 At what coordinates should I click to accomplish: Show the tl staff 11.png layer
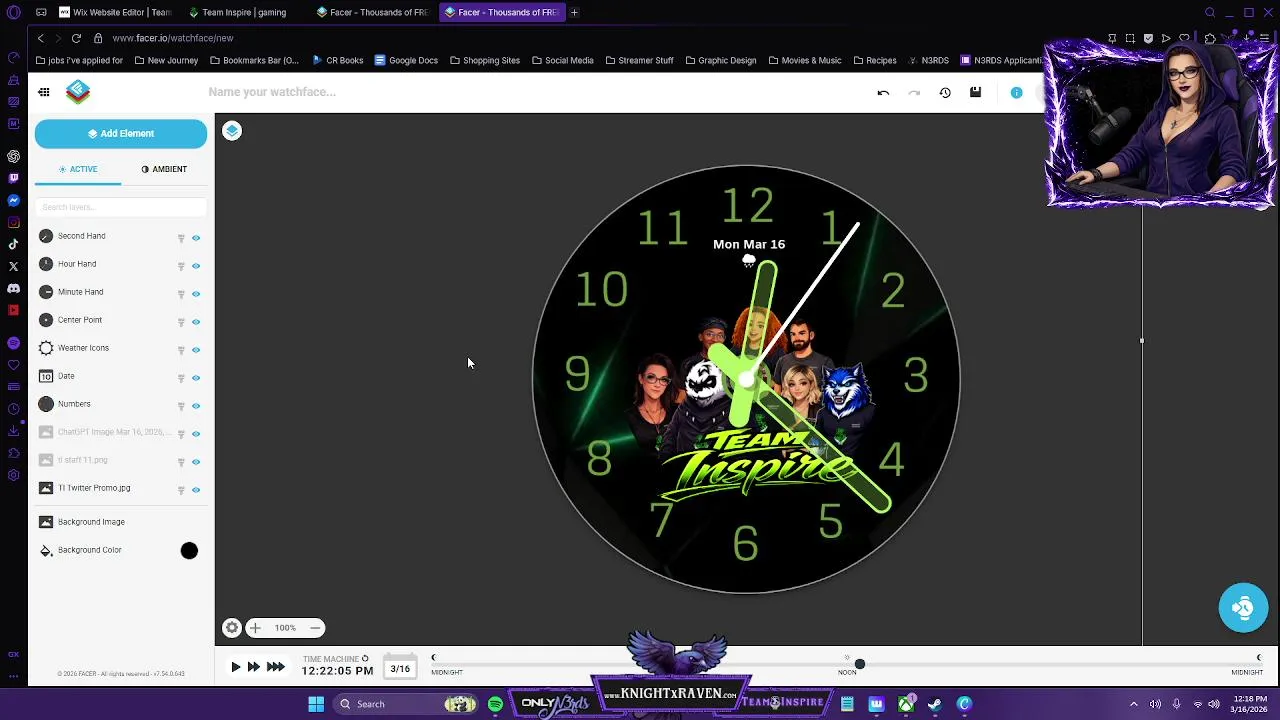tap(196, 462)
